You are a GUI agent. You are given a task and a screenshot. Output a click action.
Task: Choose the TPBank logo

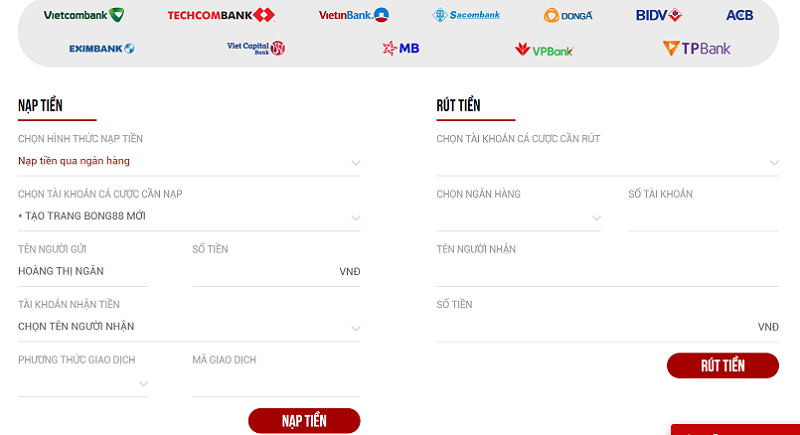696,48
